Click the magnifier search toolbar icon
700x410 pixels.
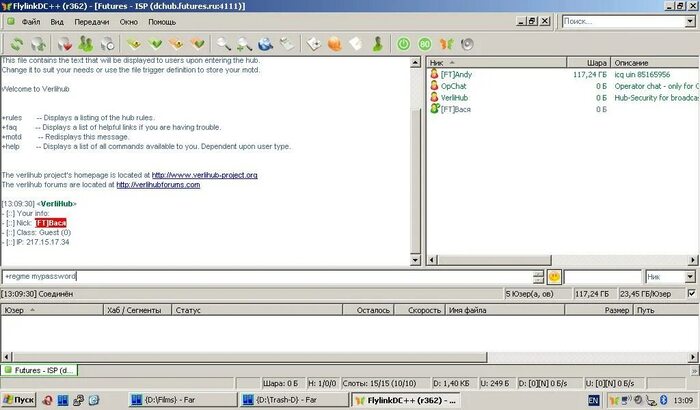pyautogui.click(x=222, y=43)
